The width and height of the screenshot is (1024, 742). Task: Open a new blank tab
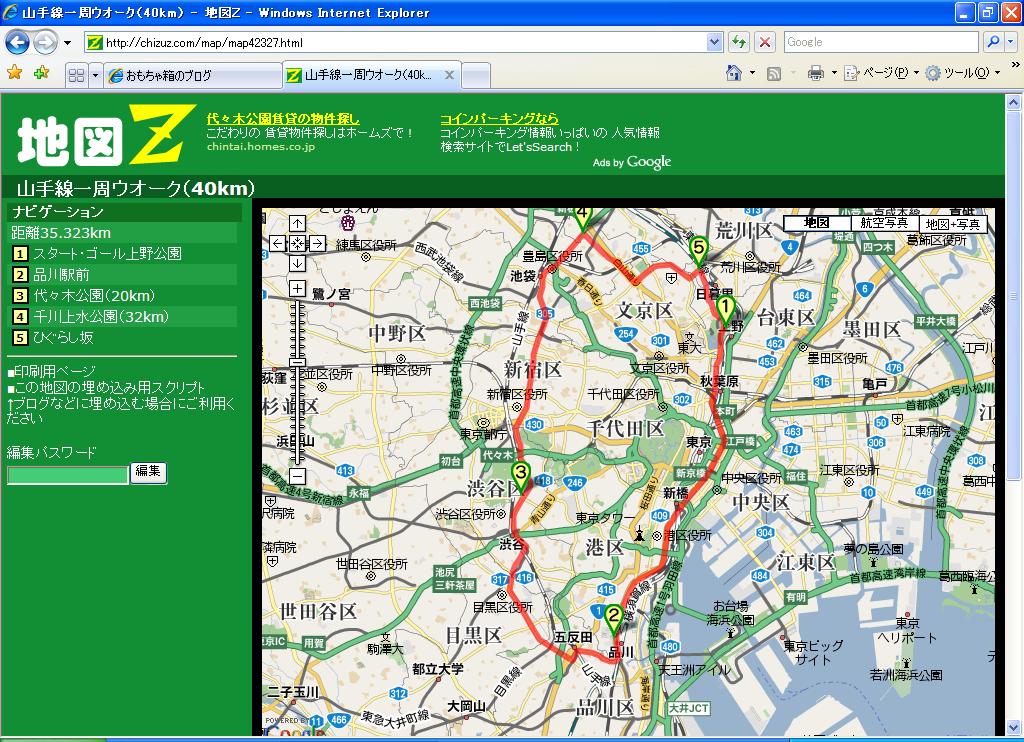point(476,76)
